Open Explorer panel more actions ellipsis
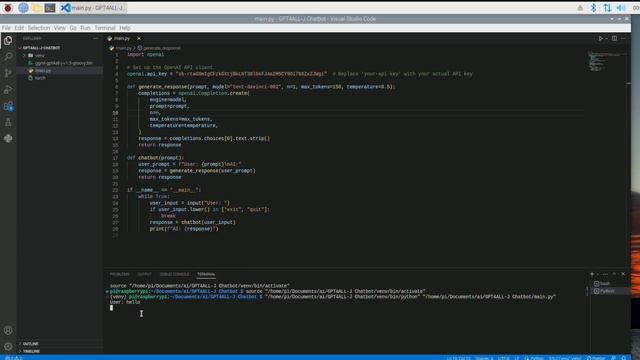This screenshot has width=640, height=360. click(96, 38)
